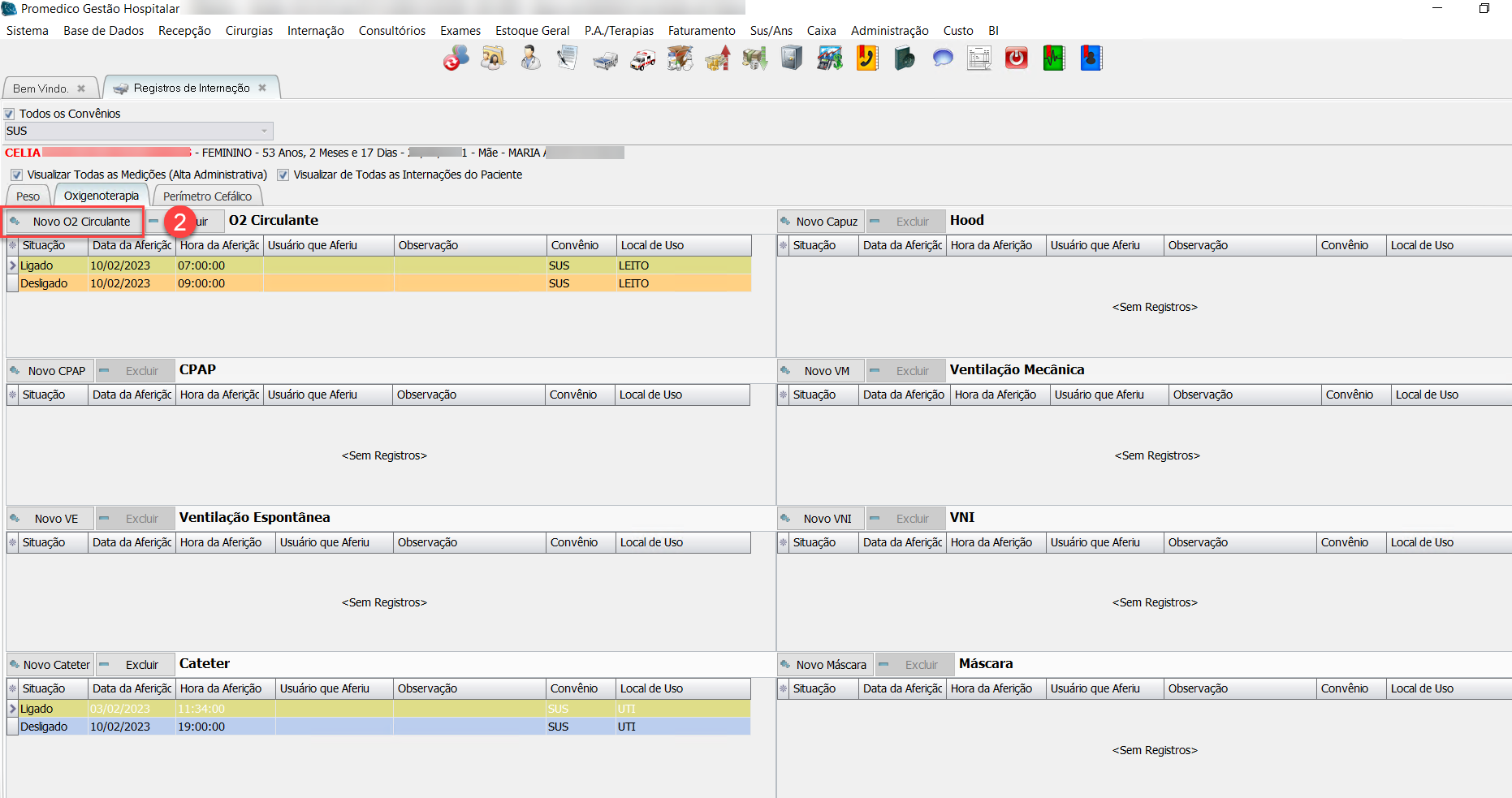
Task: Select the Desligado row in O2 Circulante
Action: 45,283
